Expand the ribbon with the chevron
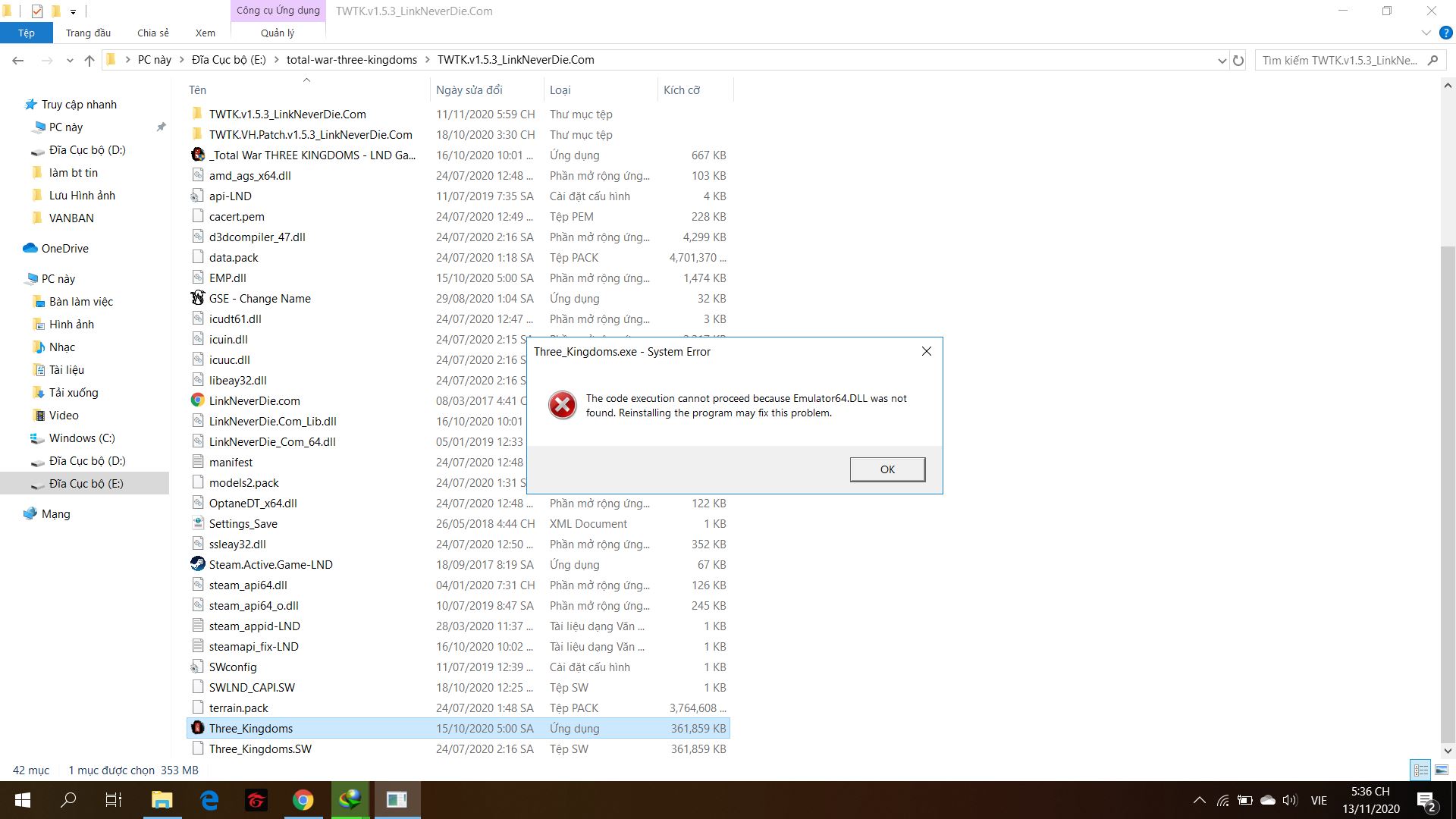The width and height of the screenshot is (1456, 819). (1426, 33)
